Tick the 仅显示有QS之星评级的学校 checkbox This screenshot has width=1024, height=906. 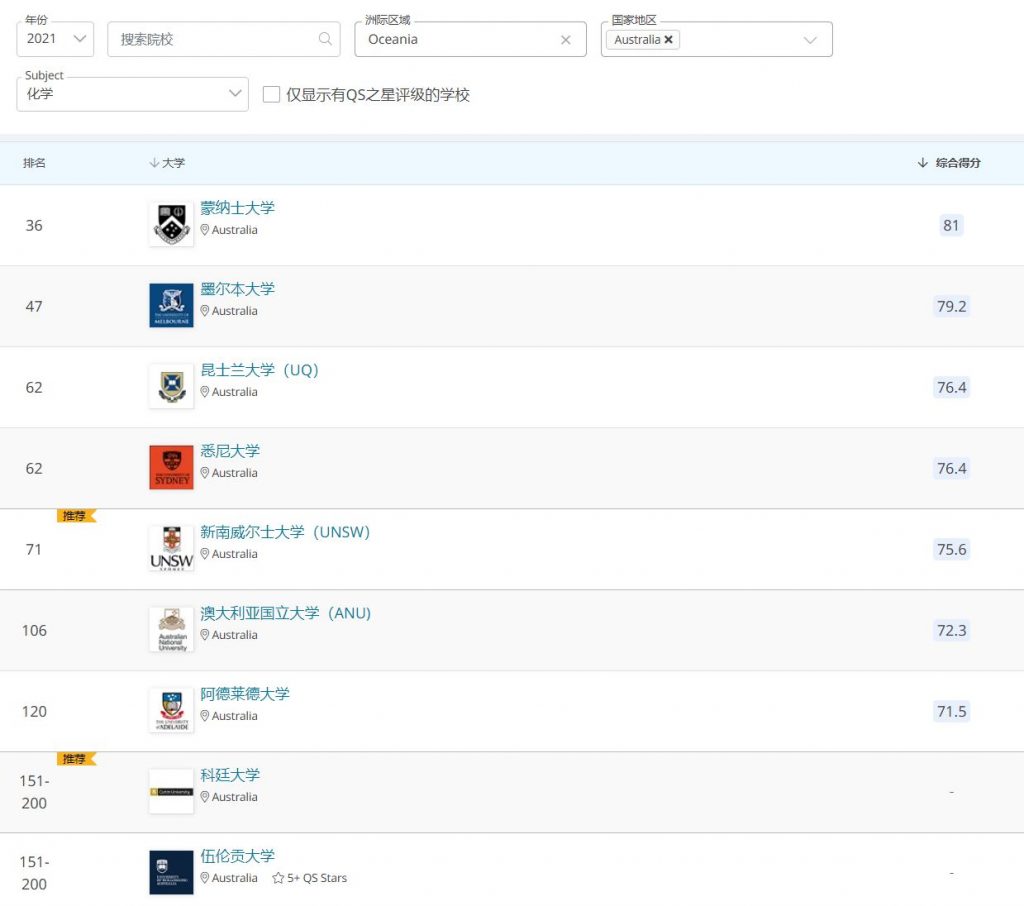[271, 94]
